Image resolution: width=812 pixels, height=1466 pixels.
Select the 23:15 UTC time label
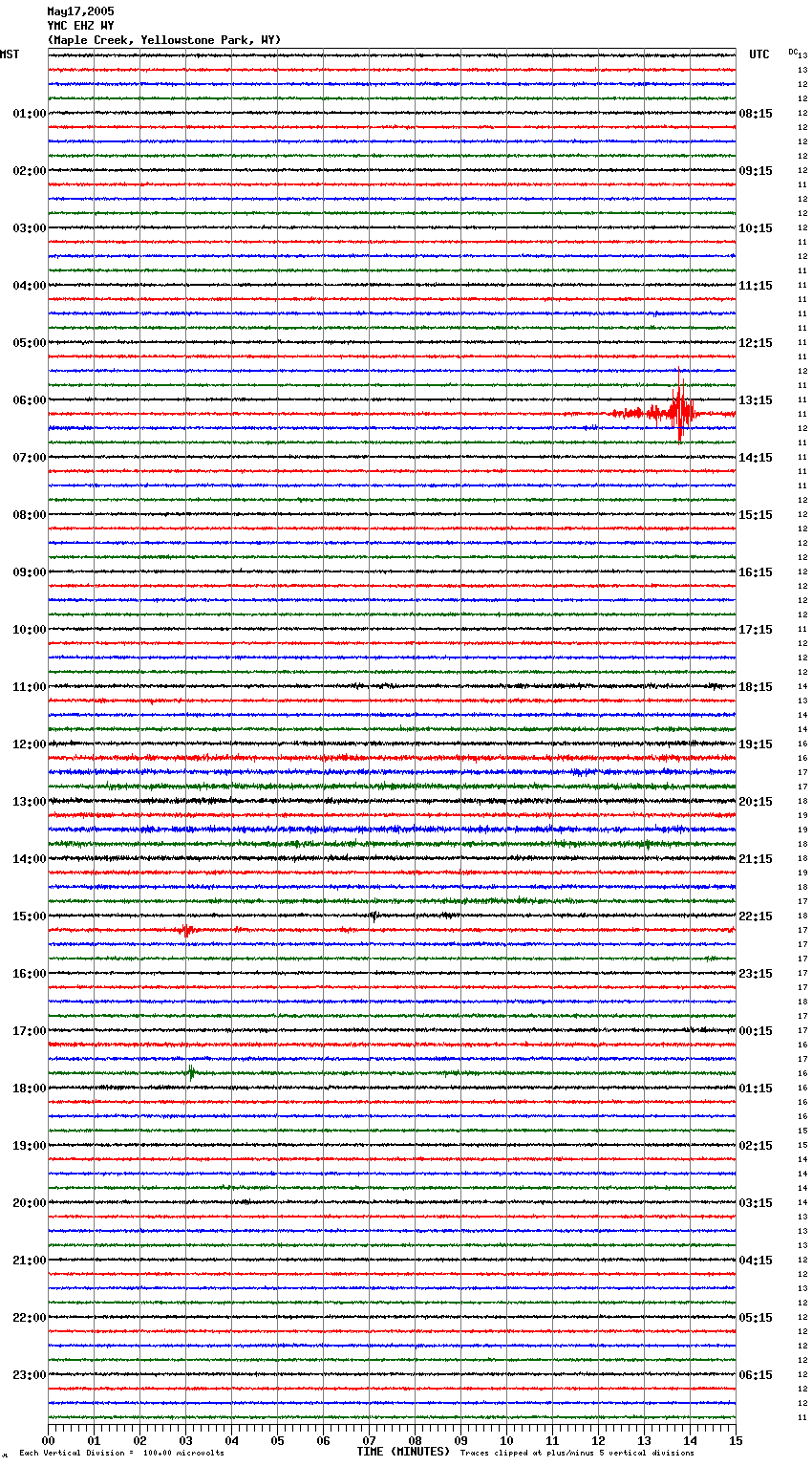click(x=756, y=974)
